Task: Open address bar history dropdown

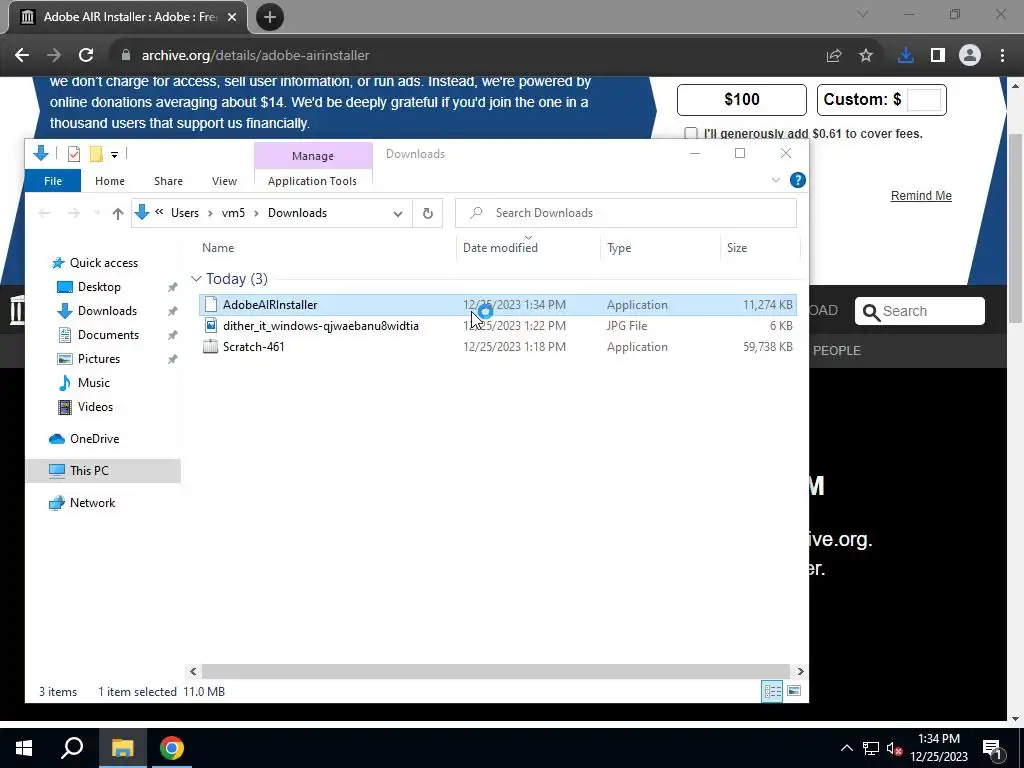Action: click(x=398, y=214)
